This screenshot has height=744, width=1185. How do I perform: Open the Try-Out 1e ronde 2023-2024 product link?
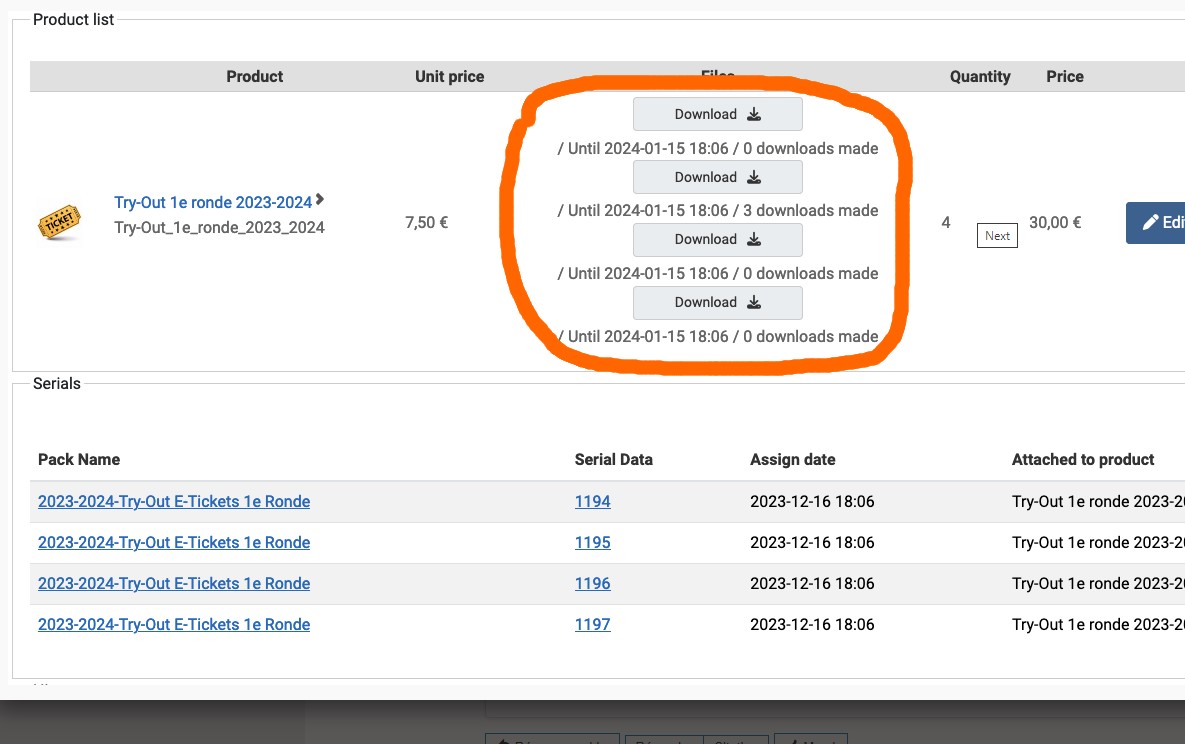tap(213, 203)
